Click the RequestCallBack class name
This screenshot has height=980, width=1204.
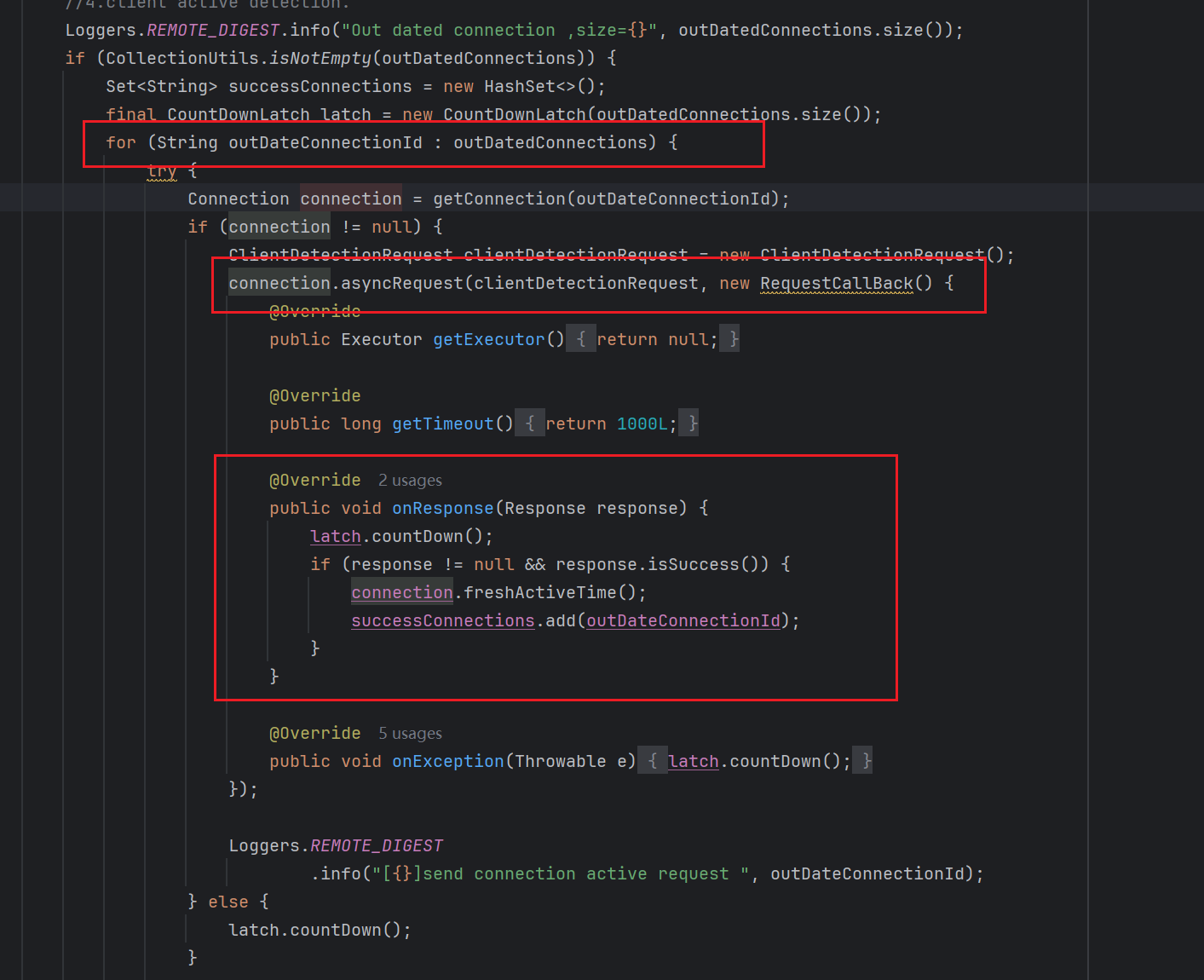click(x=836, y=283)
